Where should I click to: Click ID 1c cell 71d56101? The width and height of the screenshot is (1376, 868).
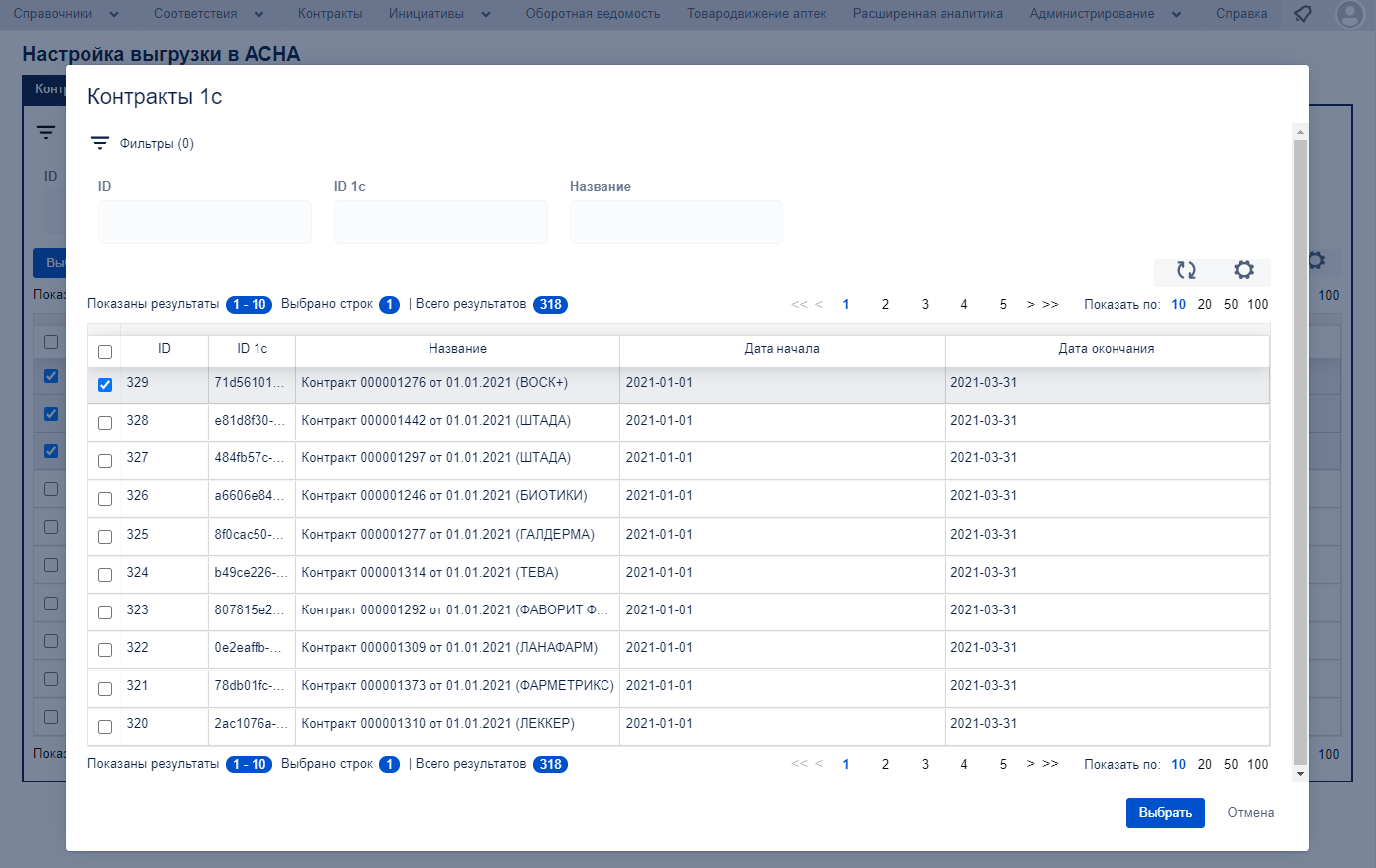click(250, 383)
